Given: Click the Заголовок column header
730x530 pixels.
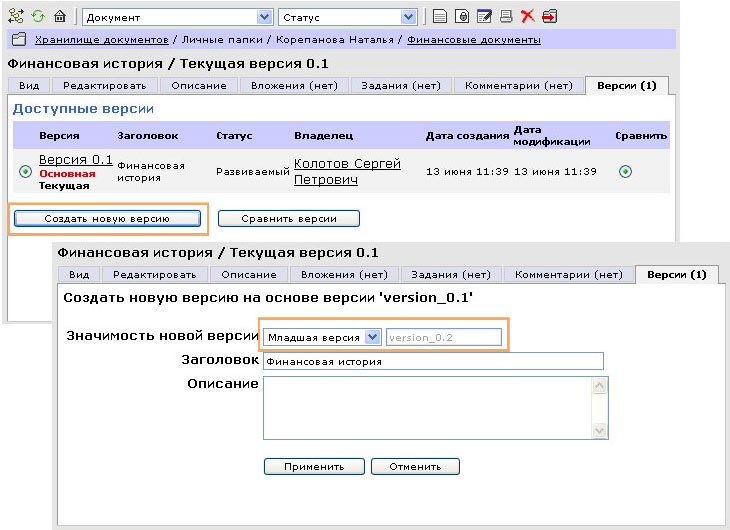Looking at the screenshot, I should pos(148,136).
